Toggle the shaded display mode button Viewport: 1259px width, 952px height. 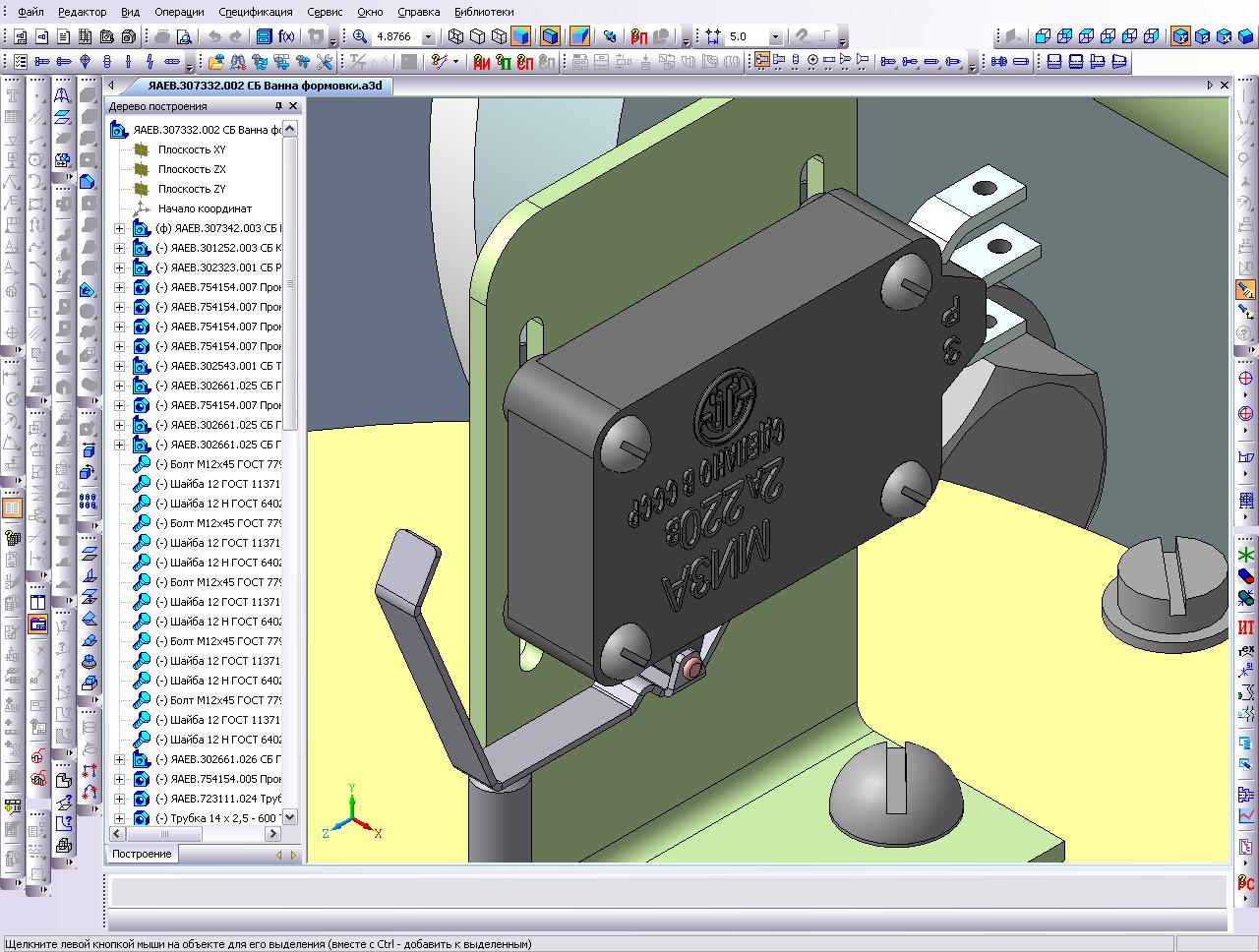pyautogui.click(x=521, y=37)
